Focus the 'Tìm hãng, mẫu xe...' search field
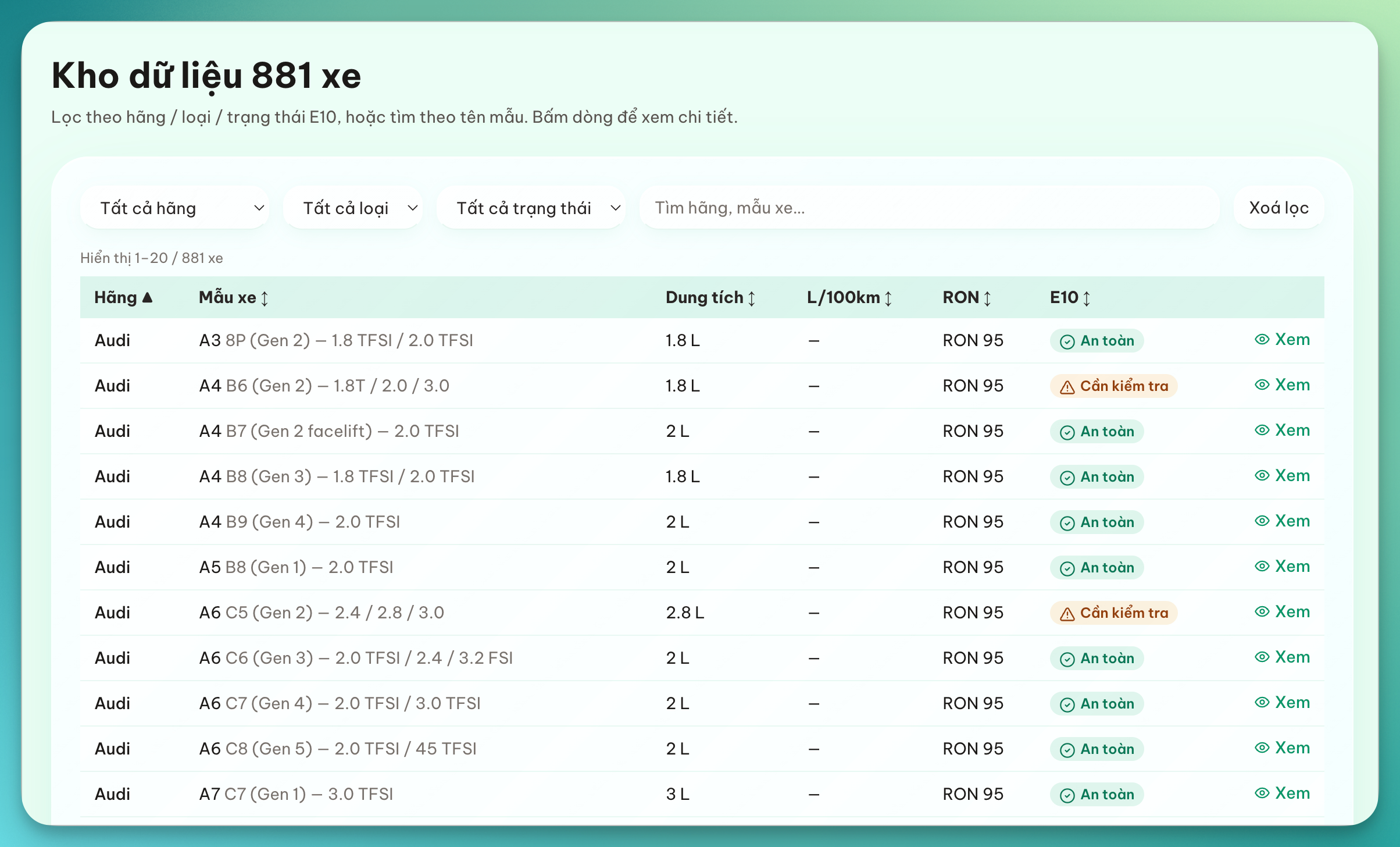The height and width of the screenshot is (847, 1400). [929, 208]
